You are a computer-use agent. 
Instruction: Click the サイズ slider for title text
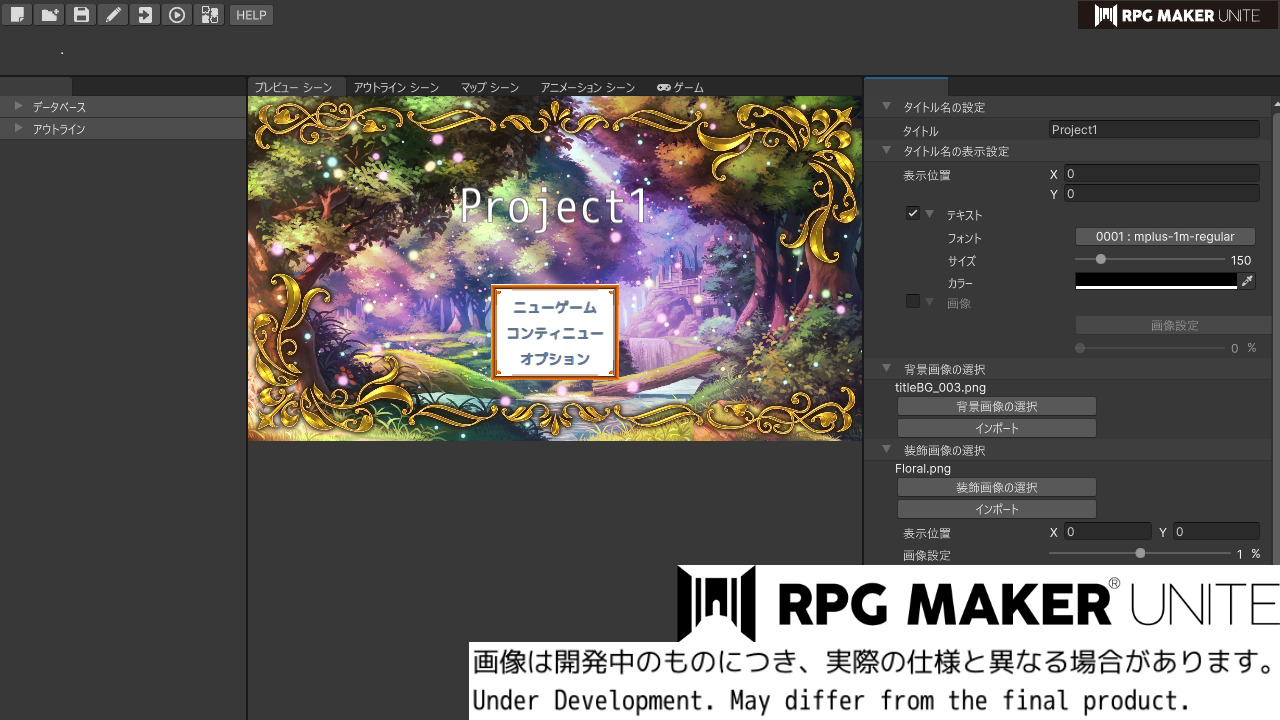[1148, 260]
